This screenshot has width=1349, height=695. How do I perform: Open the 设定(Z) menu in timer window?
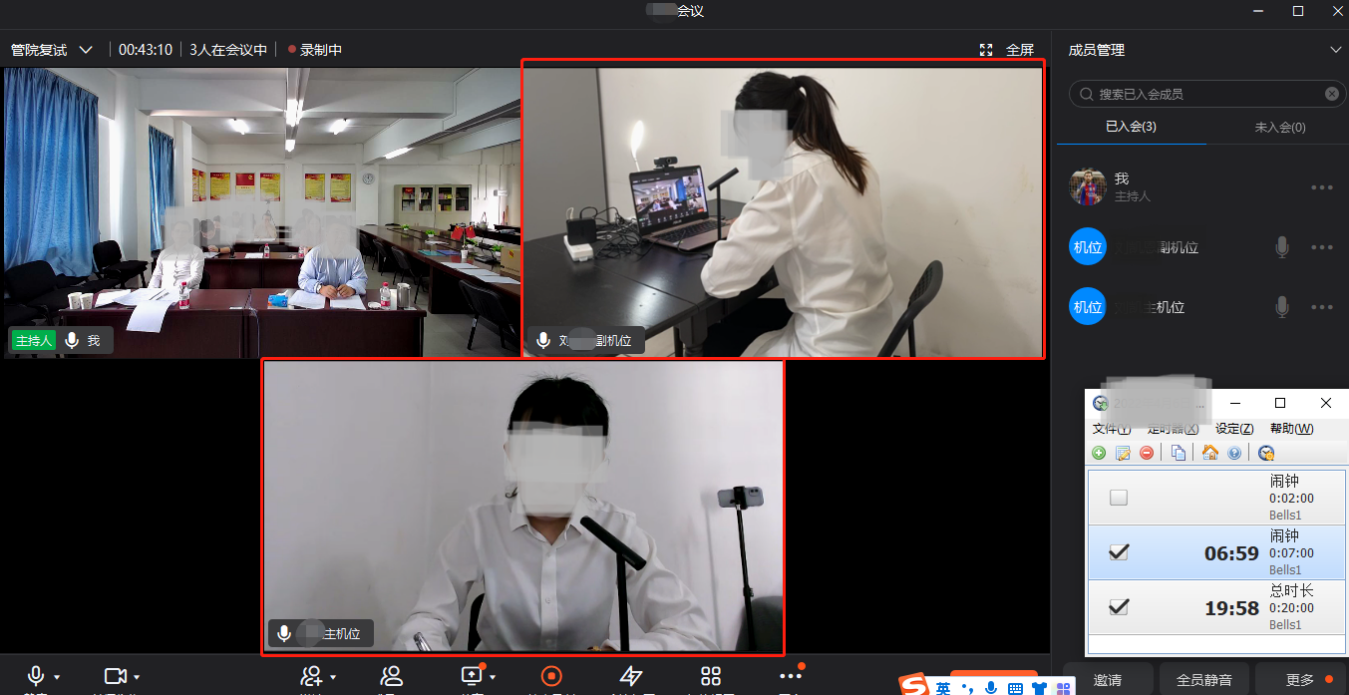coord(1234,429)
